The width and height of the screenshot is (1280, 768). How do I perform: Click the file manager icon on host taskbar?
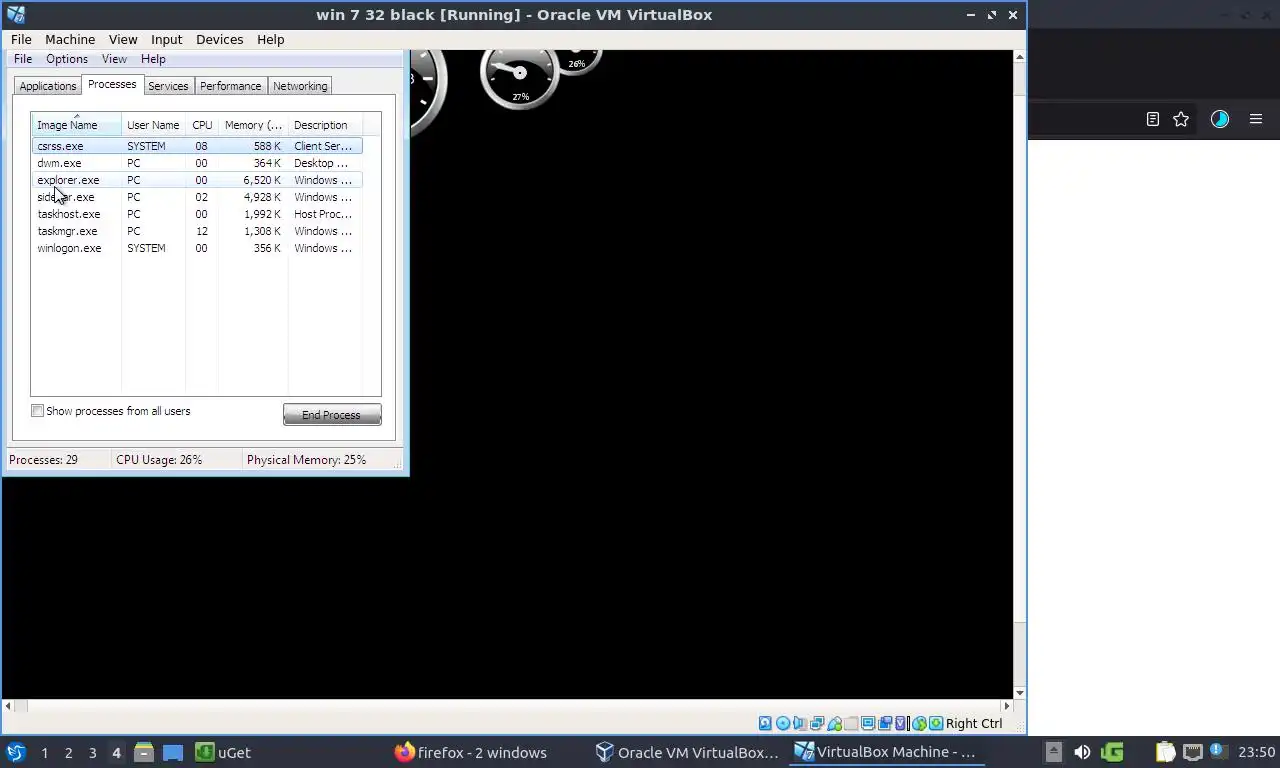tap(143, 752)
